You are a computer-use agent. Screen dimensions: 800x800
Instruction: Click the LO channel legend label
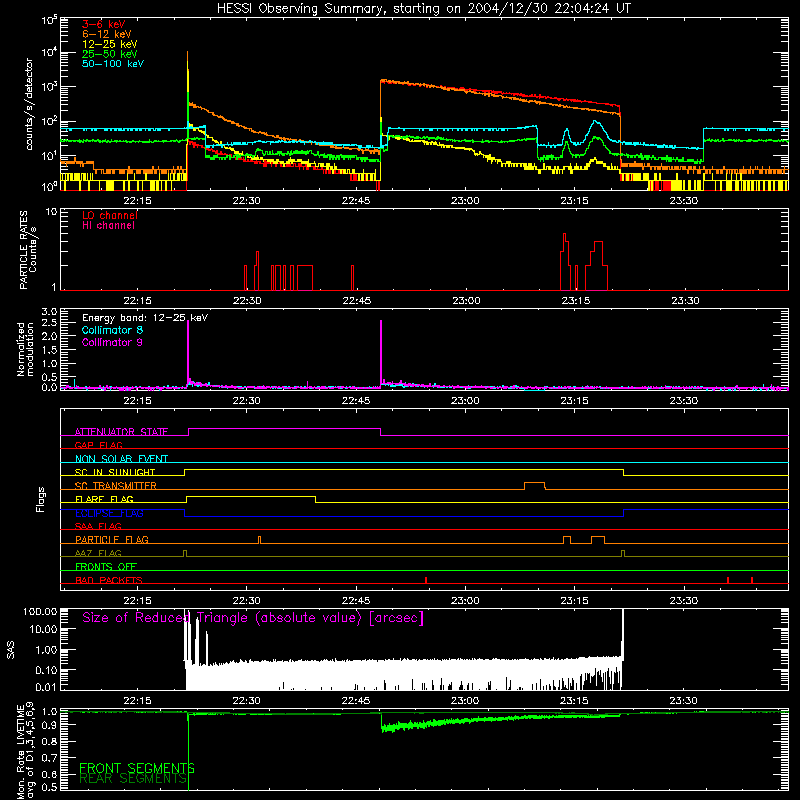pyautogui.click(x=110, y=215)
